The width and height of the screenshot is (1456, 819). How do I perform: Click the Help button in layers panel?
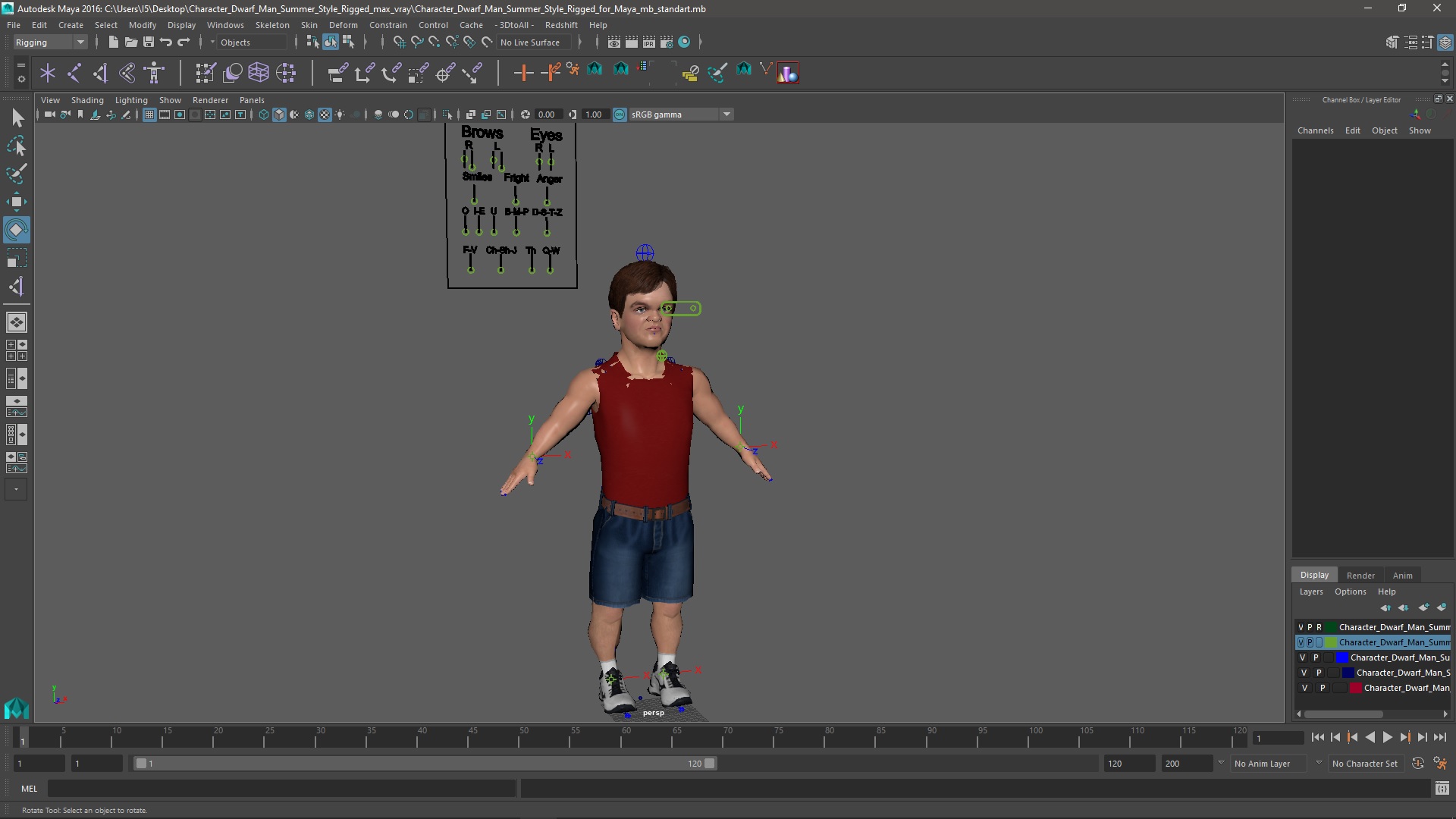tap(1387, 591)
